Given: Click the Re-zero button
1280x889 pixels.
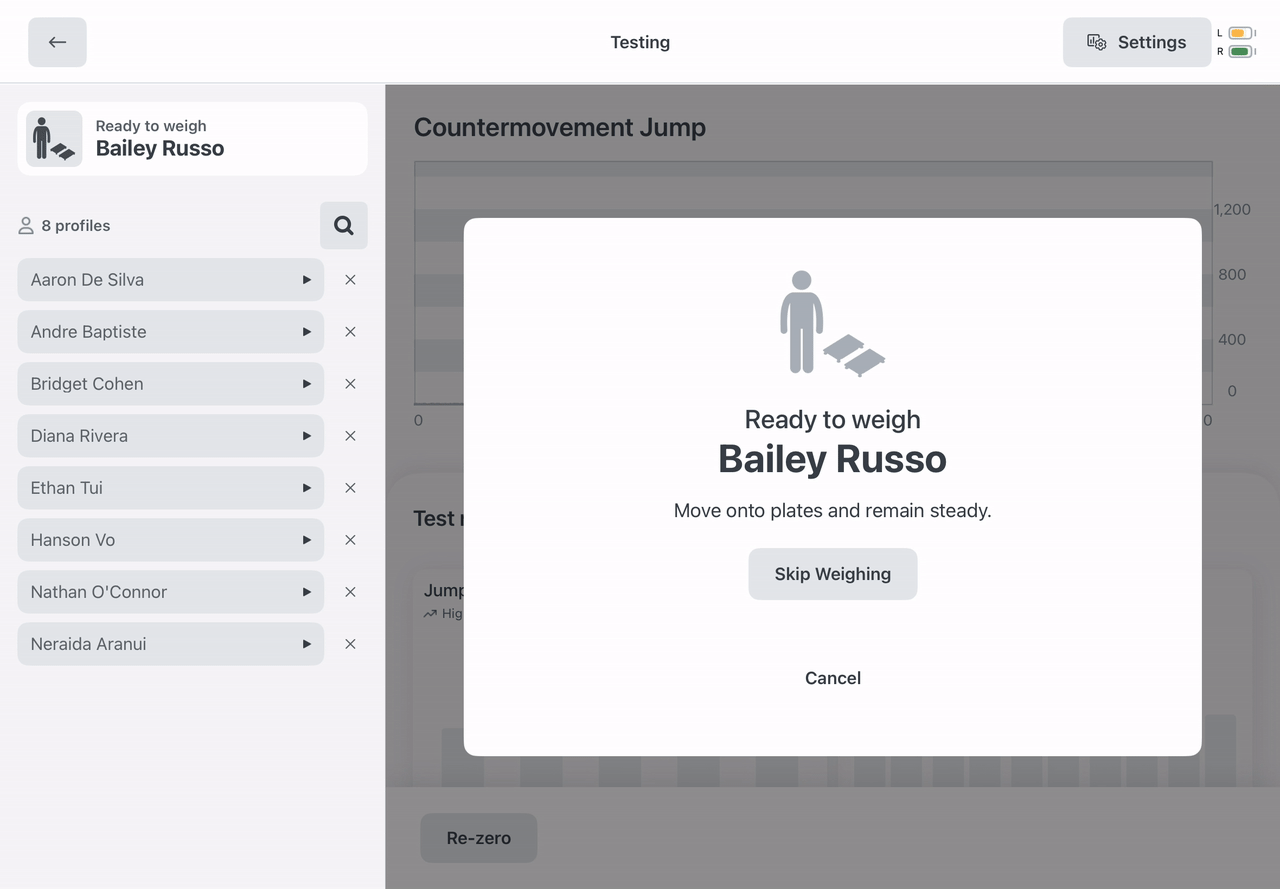Looking at the screenshot, I should [x=478, y=838].
